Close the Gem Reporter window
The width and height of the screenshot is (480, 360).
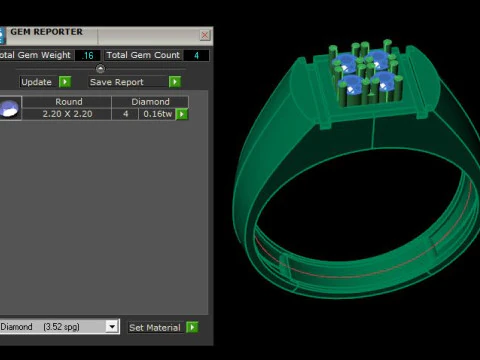tap(205, 35)
